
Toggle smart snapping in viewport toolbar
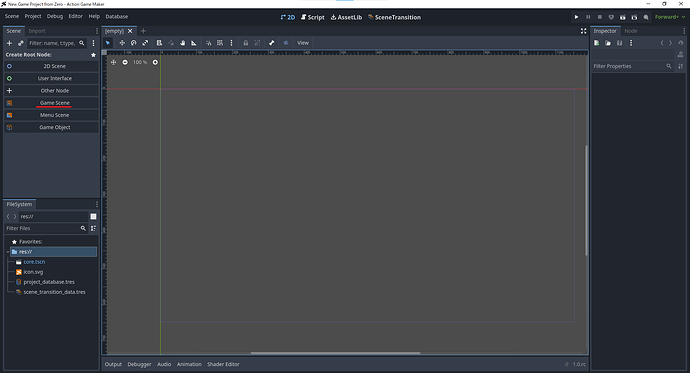[x=209, y=43]
